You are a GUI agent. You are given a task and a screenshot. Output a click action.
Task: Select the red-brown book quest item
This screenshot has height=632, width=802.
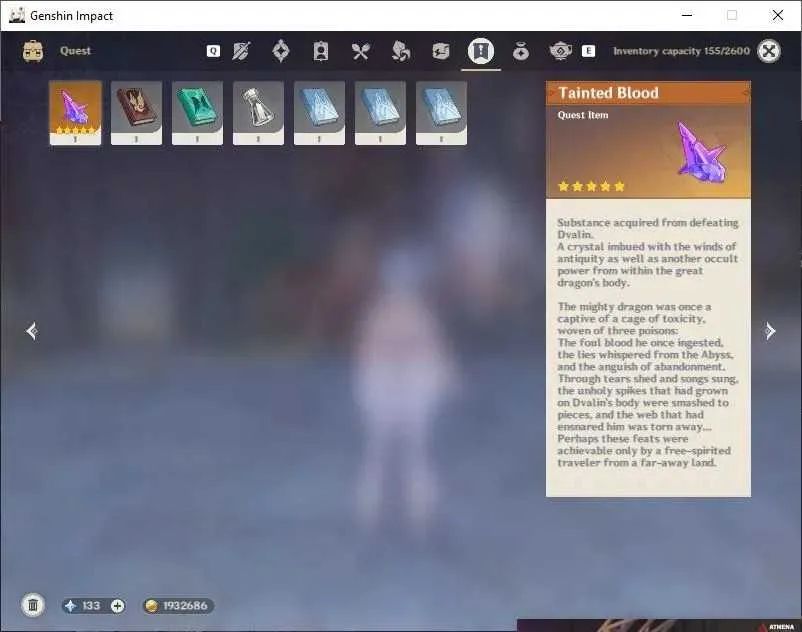pyautogui.click(x=136, y=113)
